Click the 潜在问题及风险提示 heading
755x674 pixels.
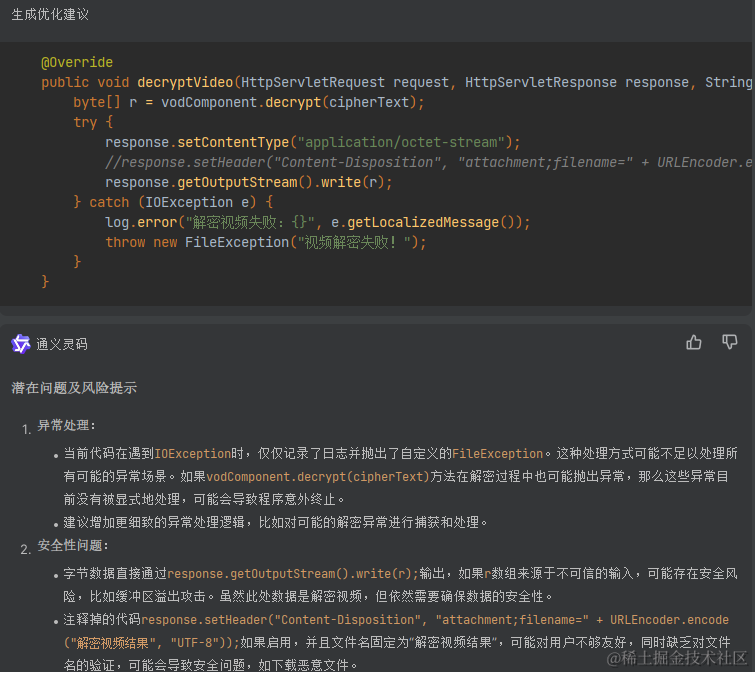pos(74,388)
